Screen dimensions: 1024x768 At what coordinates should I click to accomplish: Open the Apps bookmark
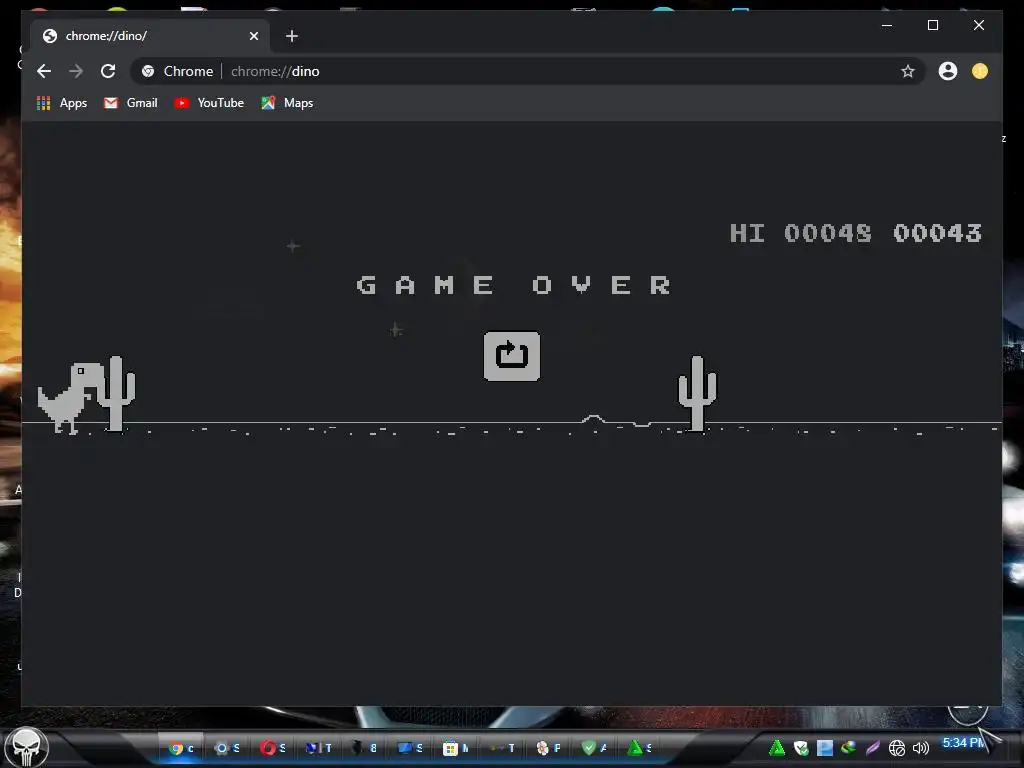pyautogui.click(x=62, y=103)
